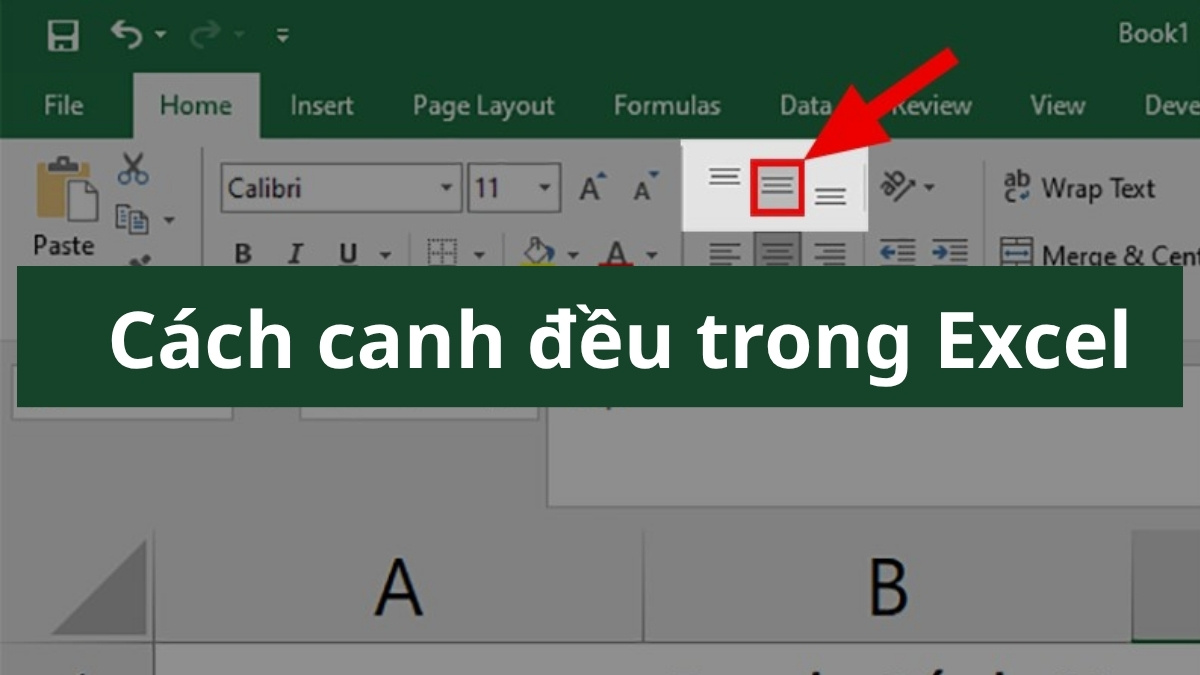Select the Middle Align icon

(x=775, y=185)
